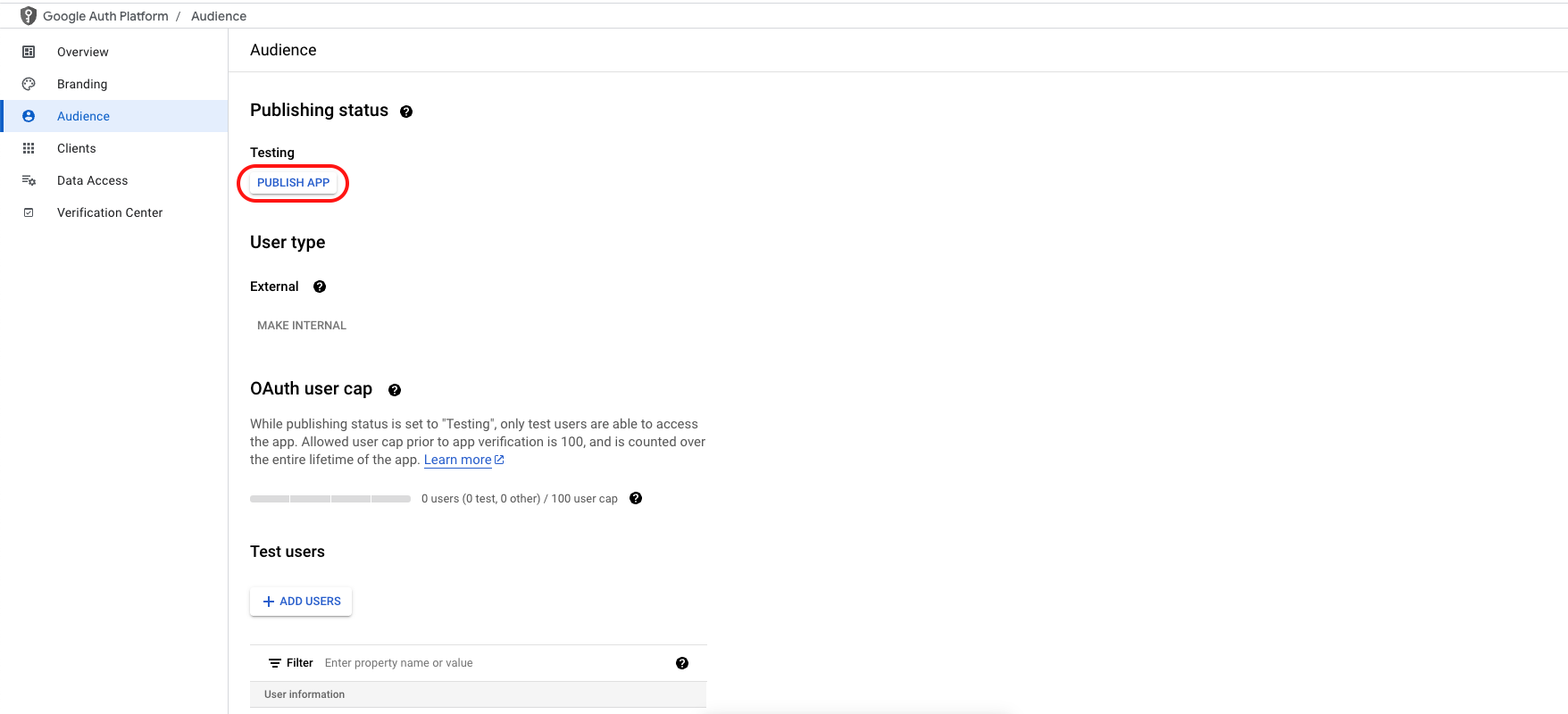Open help beside the 100 user cap count

(x=636, y=498)
